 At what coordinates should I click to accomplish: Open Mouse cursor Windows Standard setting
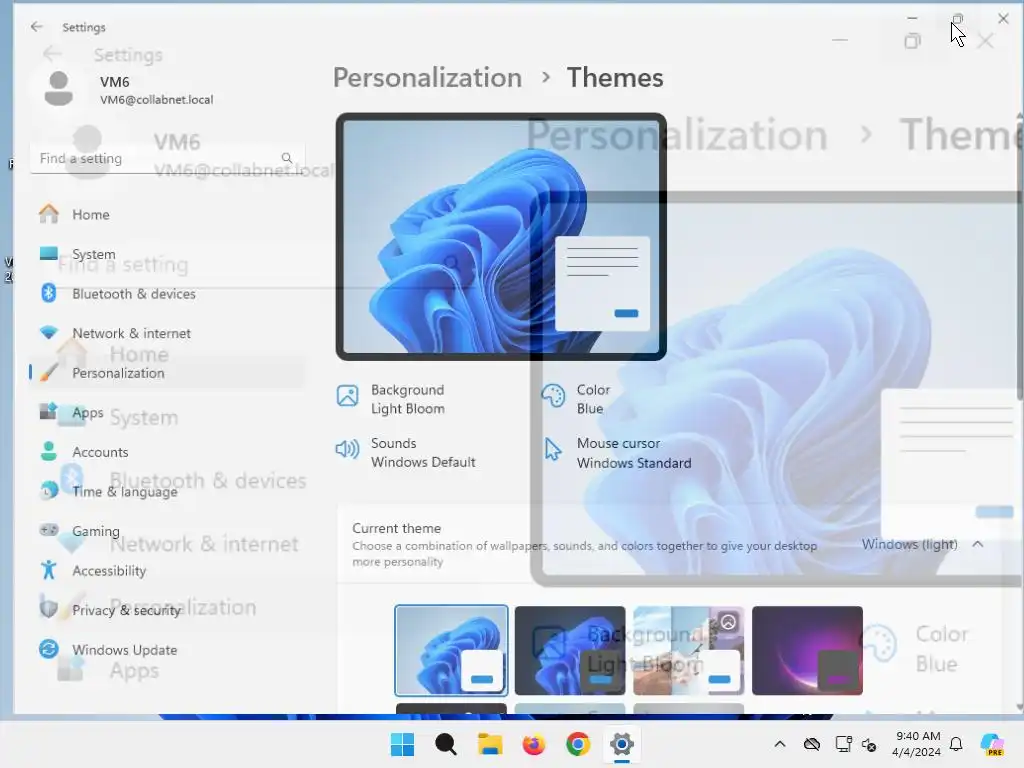pyautogui.click(x=616, y=453)
